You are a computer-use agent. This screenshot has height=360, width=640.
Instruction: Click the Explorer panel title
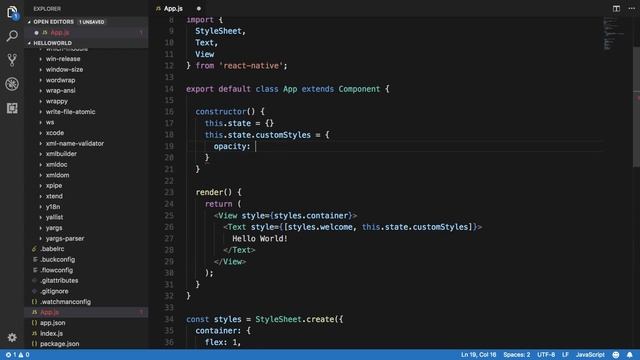click(47, 9)
